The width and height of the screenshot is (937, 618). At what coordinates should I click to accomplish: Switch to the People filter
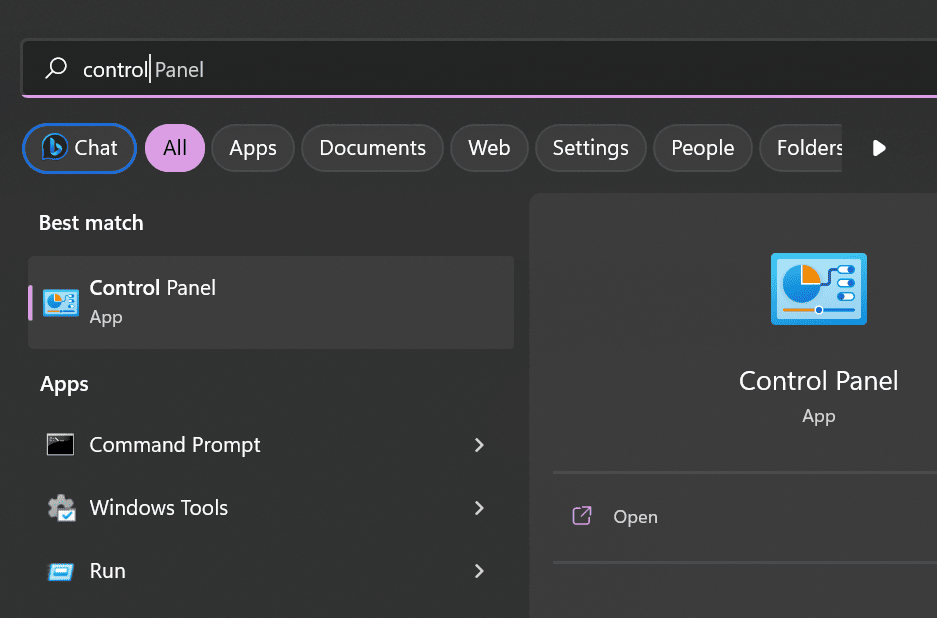click(x=702, y=148)
